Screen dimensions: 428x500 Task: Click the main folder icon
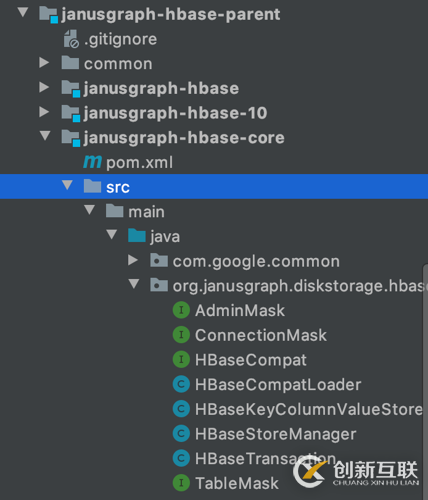(115, 211)
